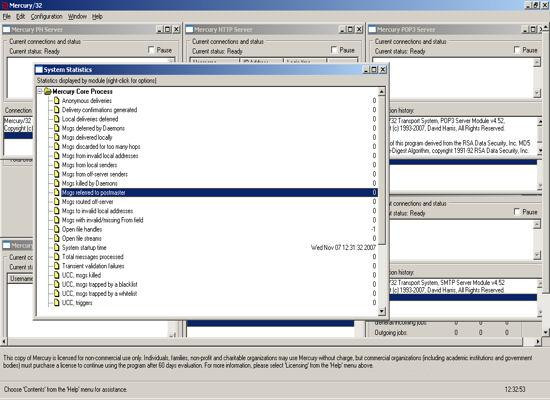Open the Edit menu
The height and width of the screenshot is (400, 550).
pos(20,16)
